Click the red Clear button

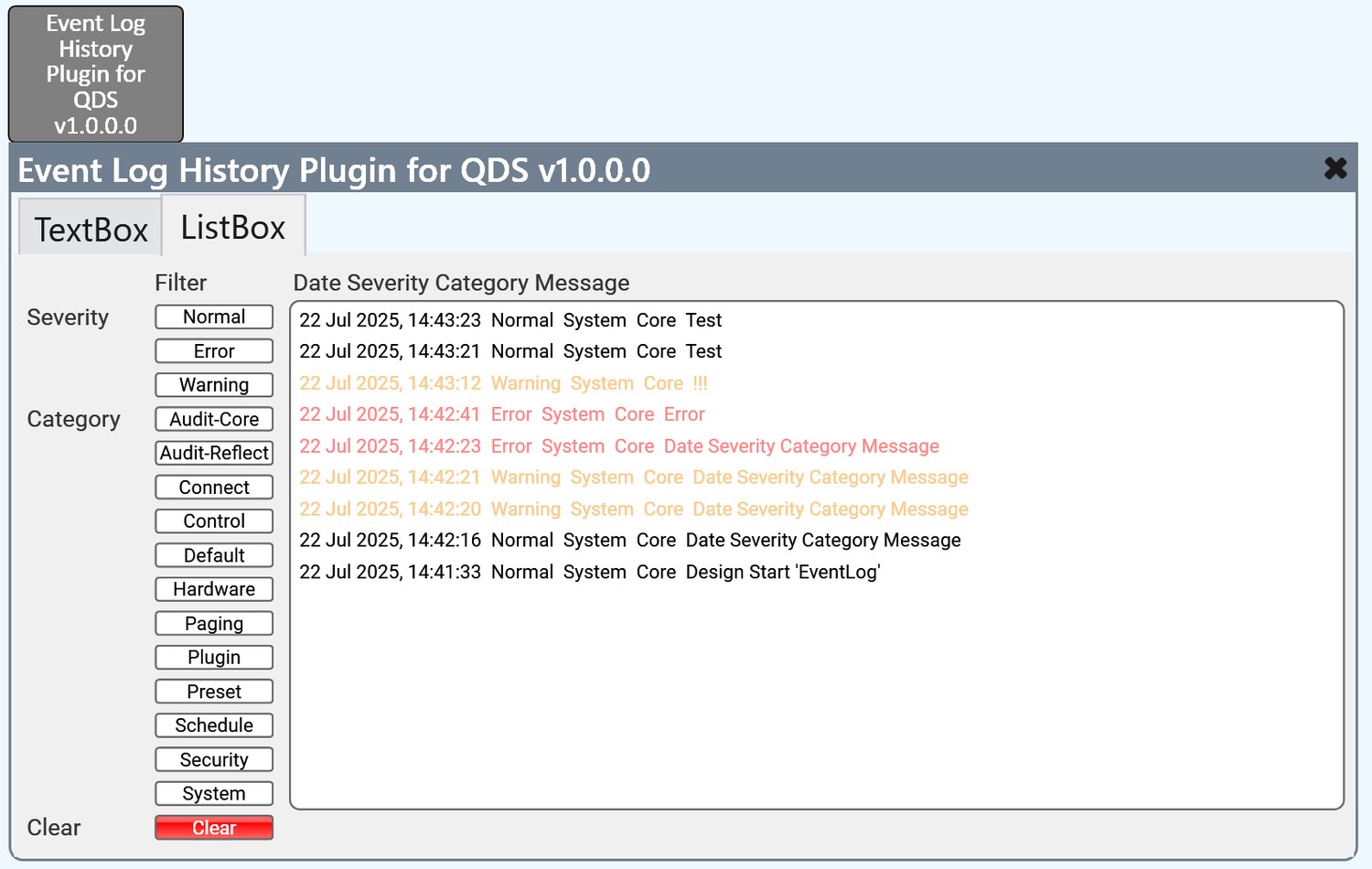[x=214, y=828]
